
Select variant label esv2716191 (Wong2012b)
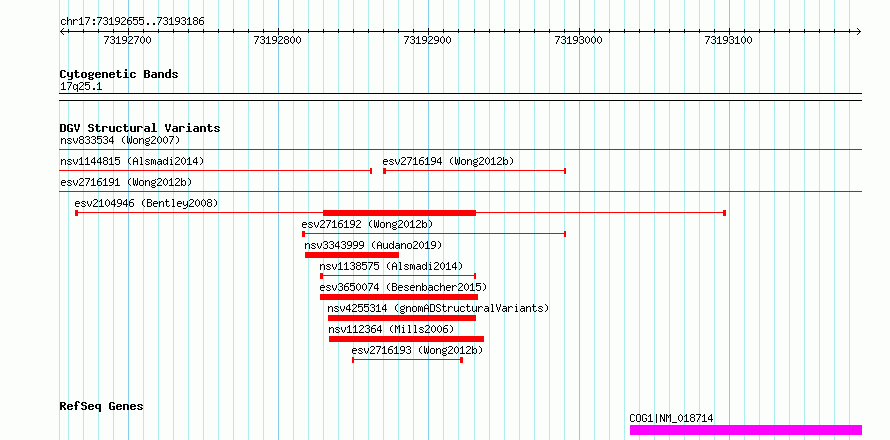(x=126, y=183)
